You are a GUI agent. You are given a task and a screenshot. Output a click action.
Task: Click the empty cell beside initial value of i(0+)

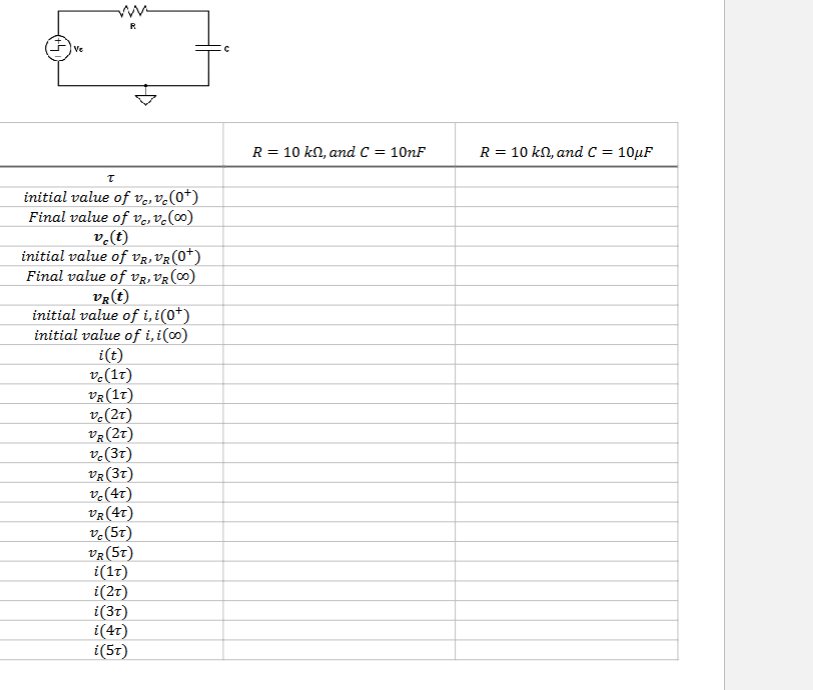338,313
